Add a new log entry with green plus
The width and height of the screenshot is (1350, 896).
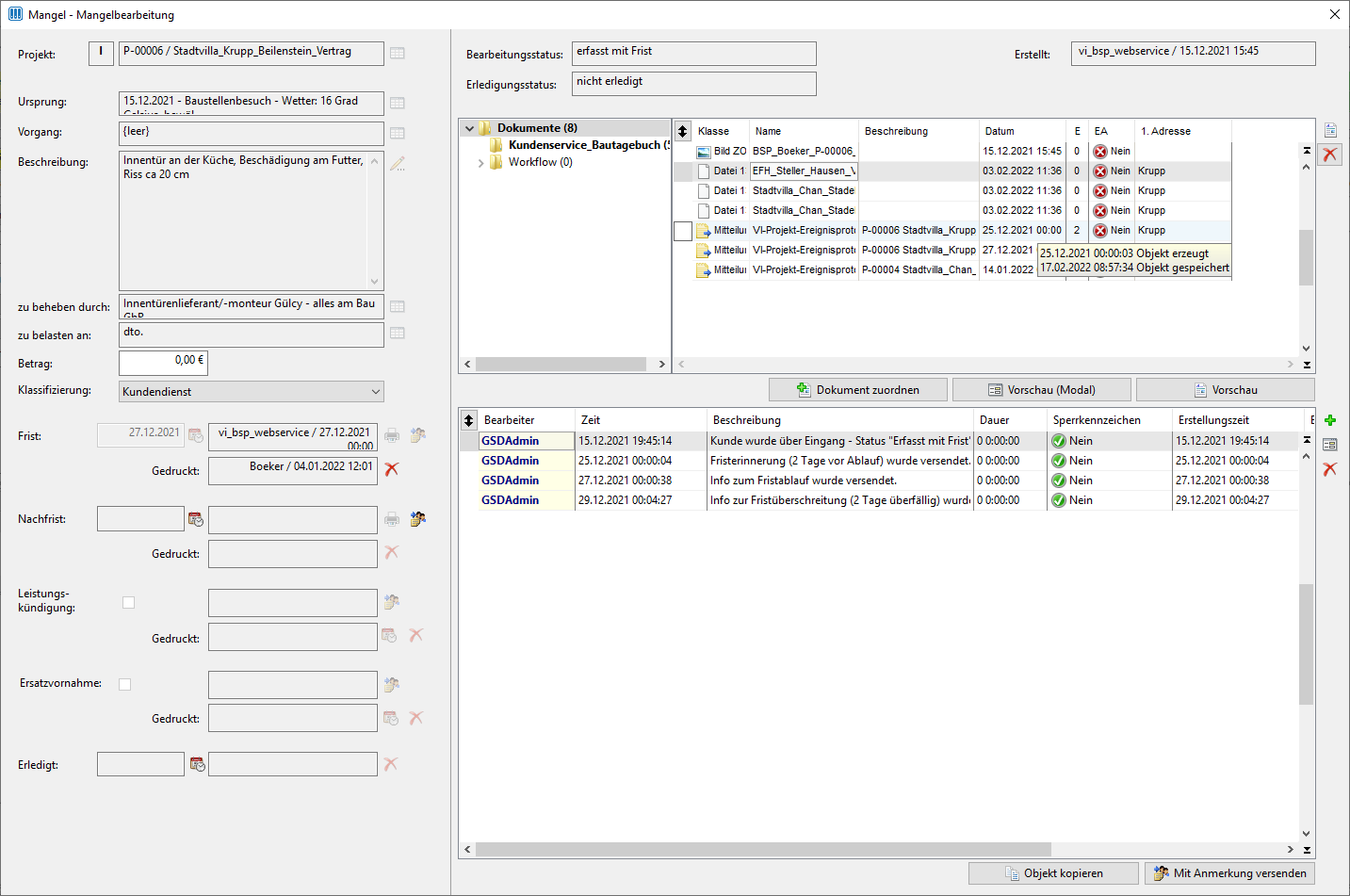(x=1330, y=420)
